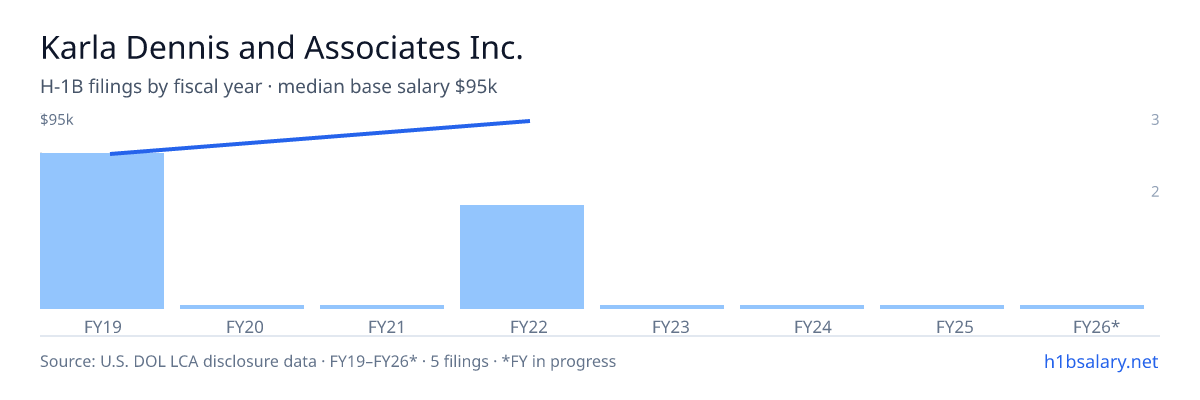Click the small FY25 bar

942,307
